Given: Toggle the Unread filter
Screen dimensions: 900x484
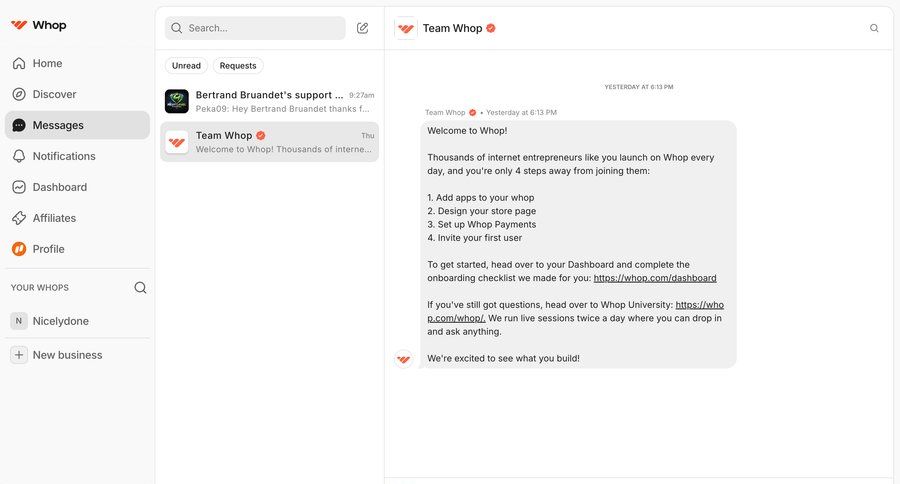Looking at the screenshot, I should 186,66.
